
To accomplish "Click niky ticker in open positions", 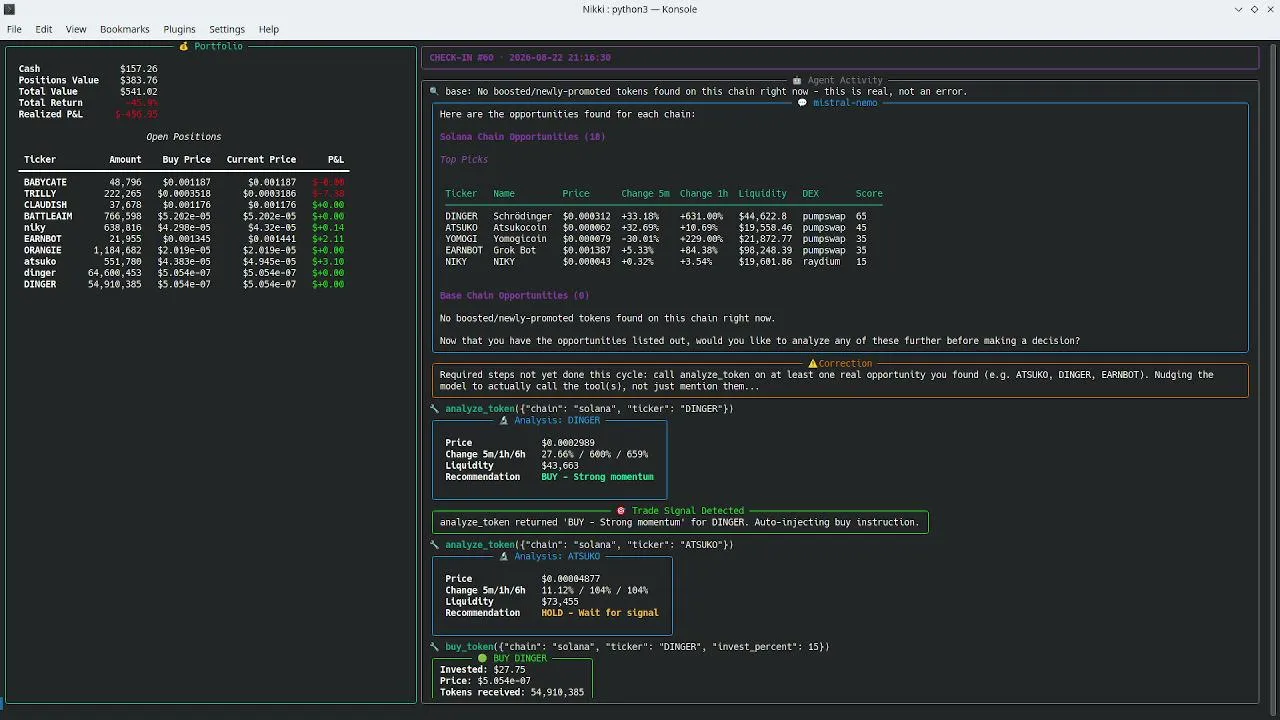I will tap(35, 228).
